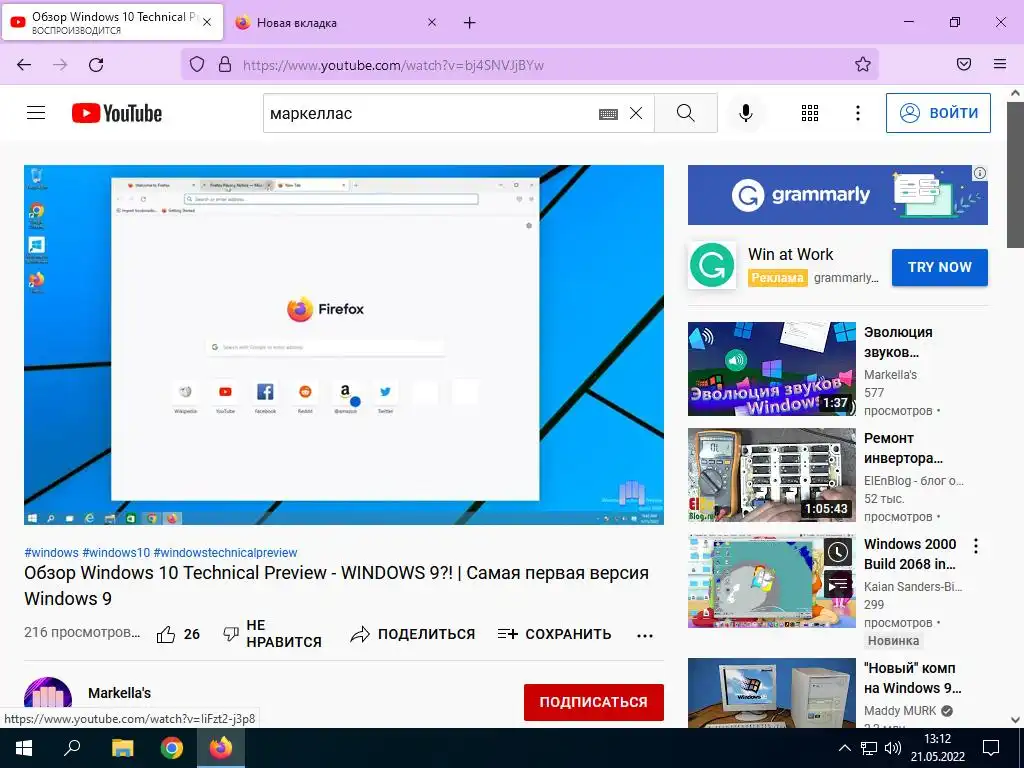1024x768 pixels.
Task: Open the Pocket save icon
Action: click(964, 64)
